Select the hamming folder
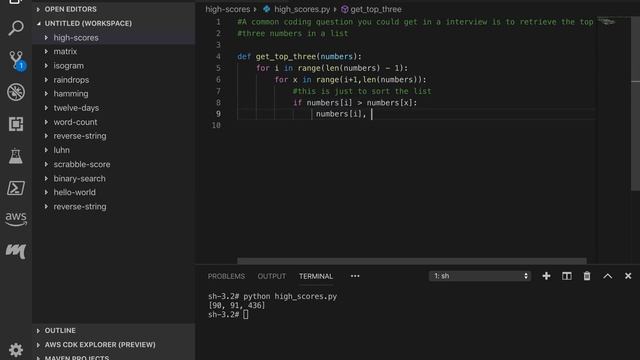The width and height of the screenshot is (640, 360). (x=114, y=94)
